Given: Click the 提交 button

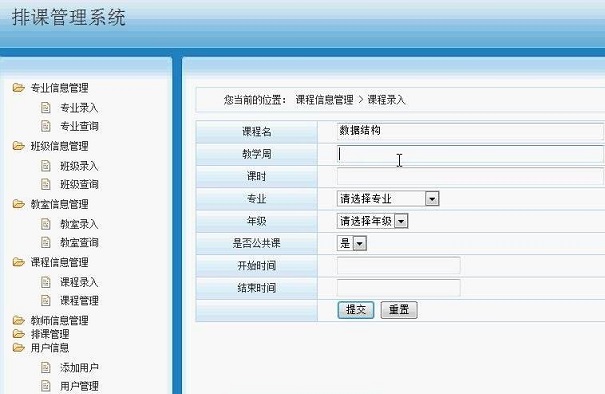Looking at the screenshot, I should click(356, 310).
